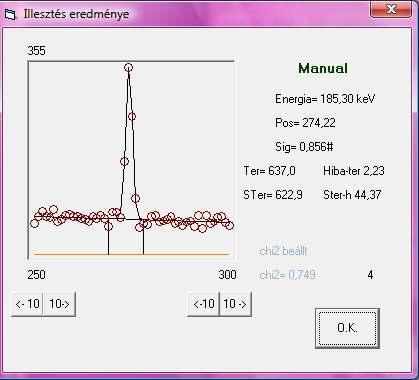Select the Energia= 185,30 keV text
The height and width of the screenshot is (380, 419).
pyautogui.click(x=325, y=99)
